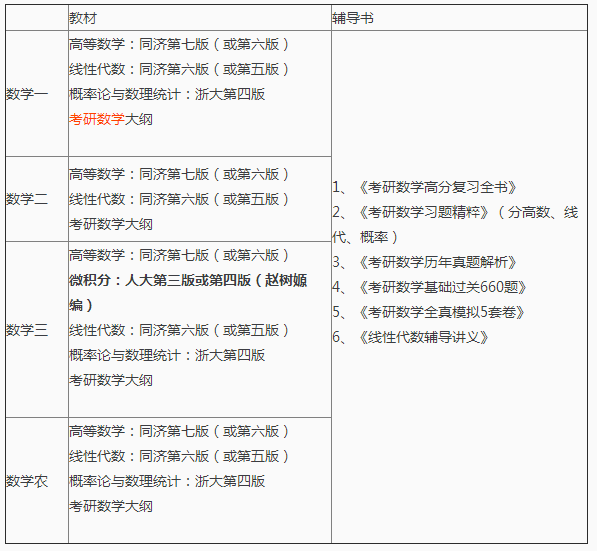Click the bold "微积分：人大第三版或第四版" line

(x=188, y=293)
